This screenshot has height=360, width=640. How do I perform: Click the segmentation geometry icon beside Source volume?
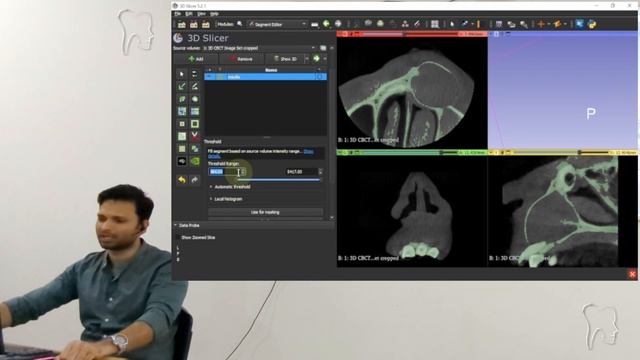[x=323, y=48]
